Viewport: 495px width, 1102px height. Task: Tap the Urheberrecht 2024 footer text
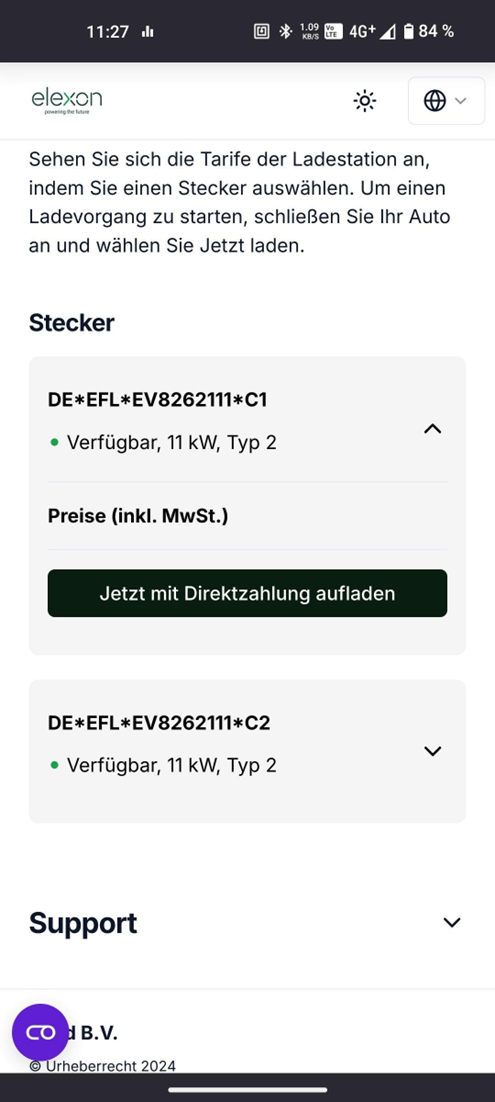(103, 1065)
